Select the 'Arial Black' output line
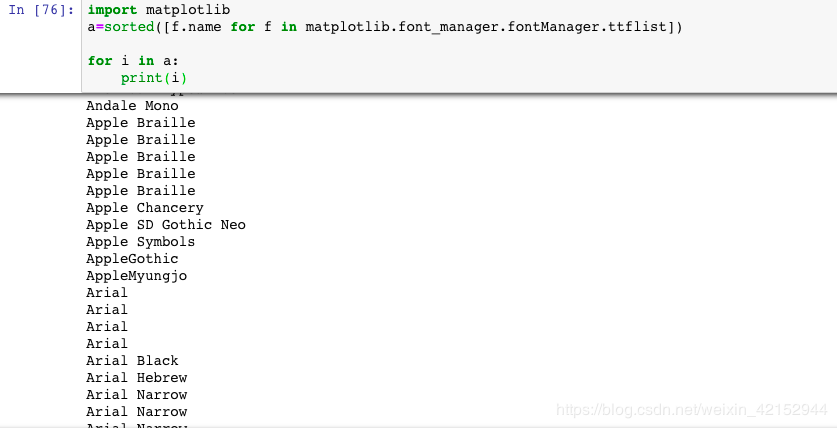Screen dimensions: 837x428 (132, 361)
